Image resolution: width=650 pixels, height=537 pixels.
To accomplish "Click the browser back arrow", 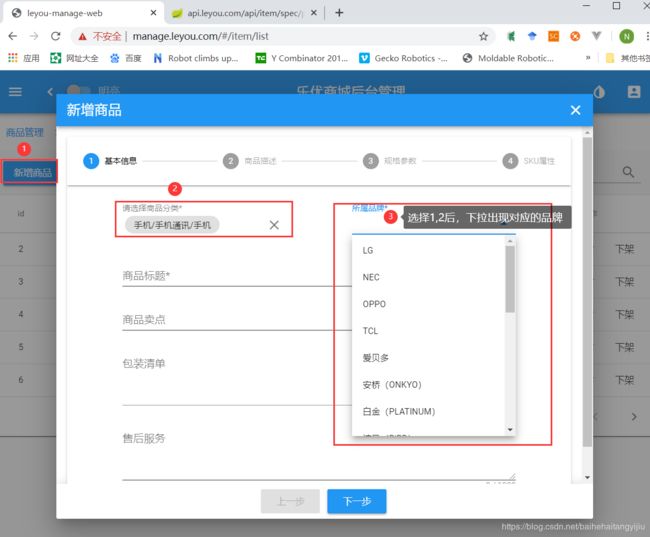I will (12, 36).
